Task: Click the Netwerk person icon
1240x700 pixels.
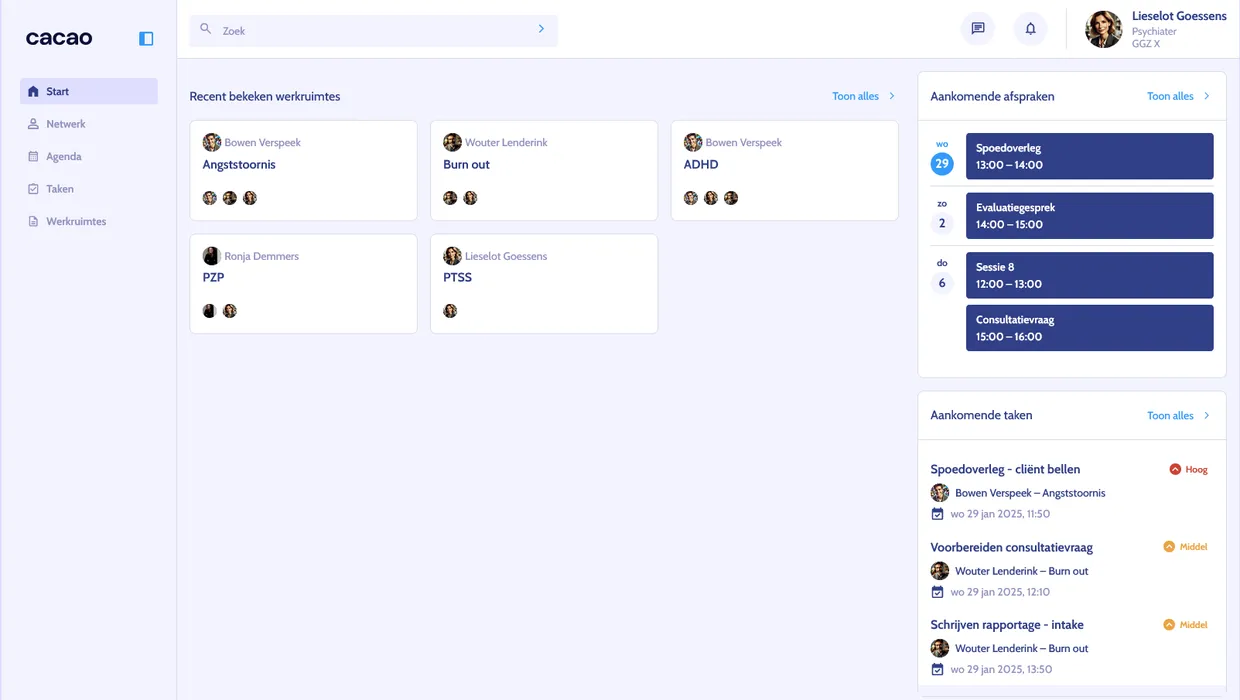Action: 33,124
